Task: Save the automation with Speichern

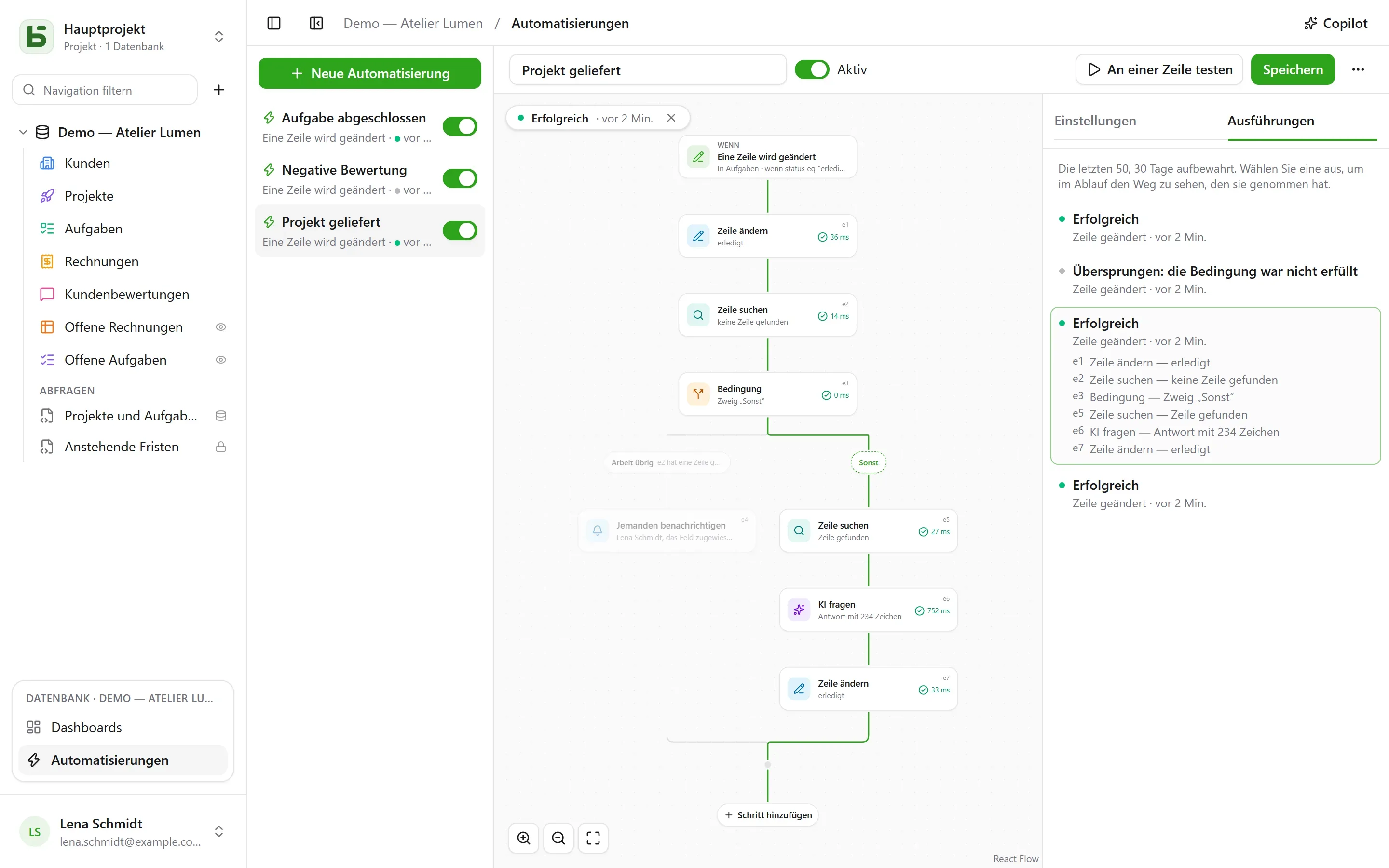Action: (1293, 69)
